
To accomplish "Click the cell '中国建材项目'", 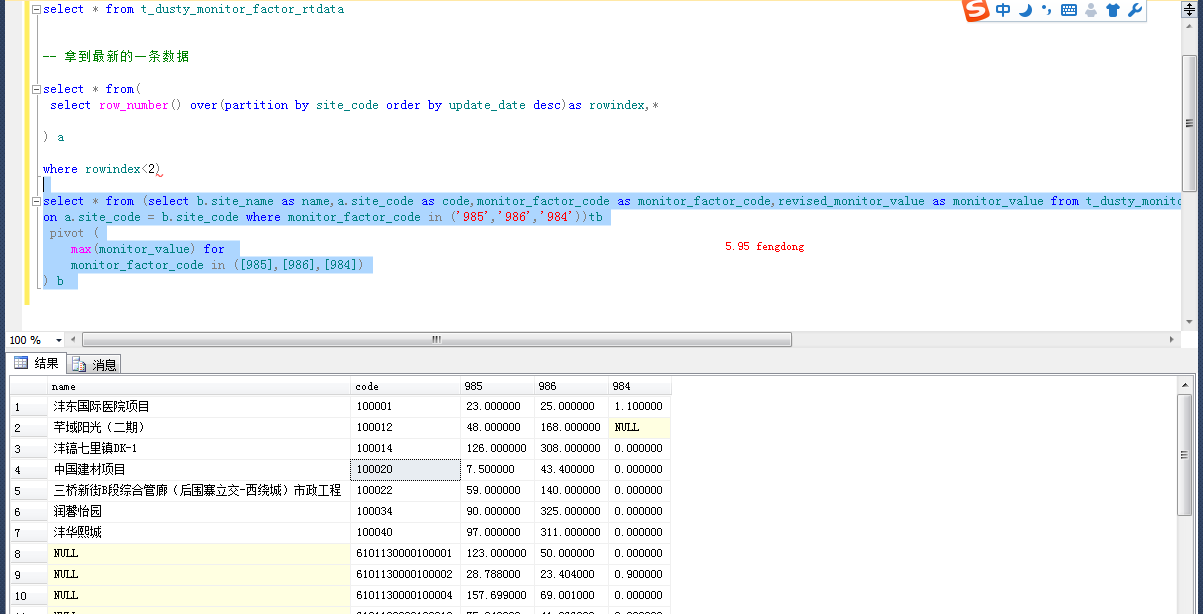I will click(200, 470).
